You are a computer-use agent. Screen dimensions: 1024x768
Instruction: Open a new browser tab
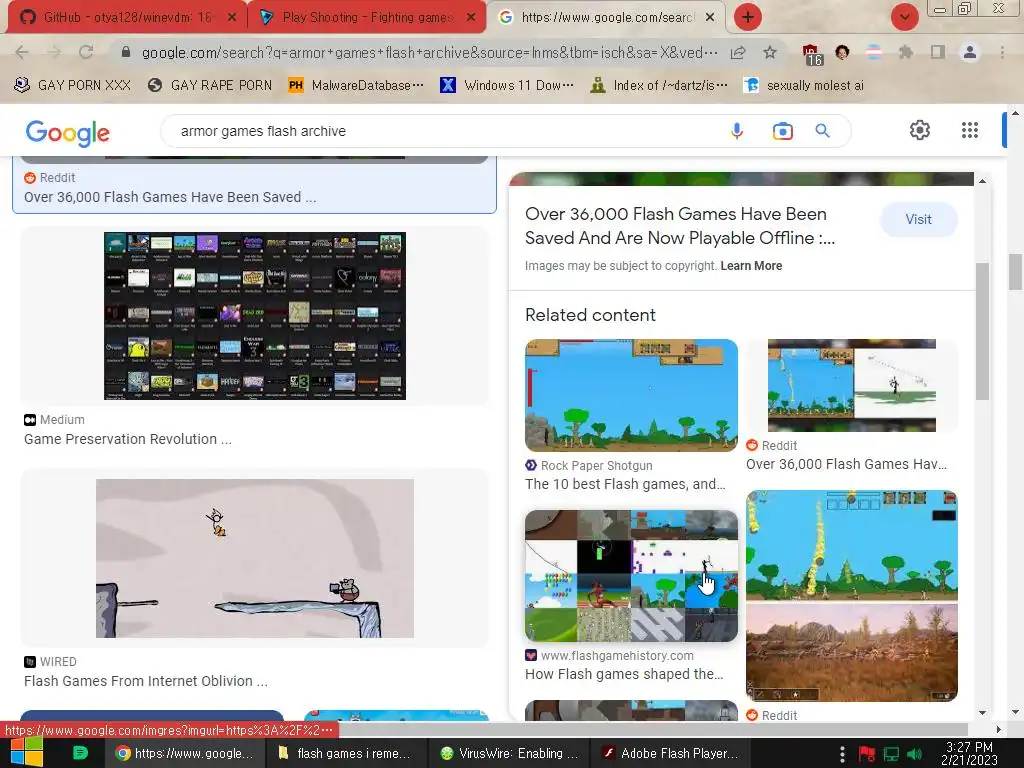coord(748,17)
